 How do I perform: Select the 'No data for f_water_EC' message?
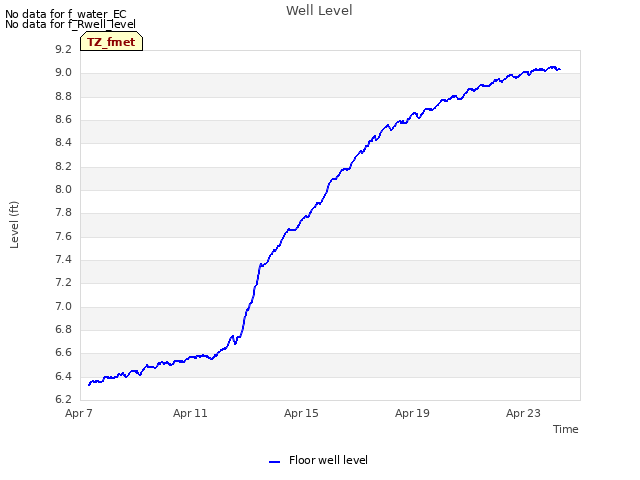66,14
